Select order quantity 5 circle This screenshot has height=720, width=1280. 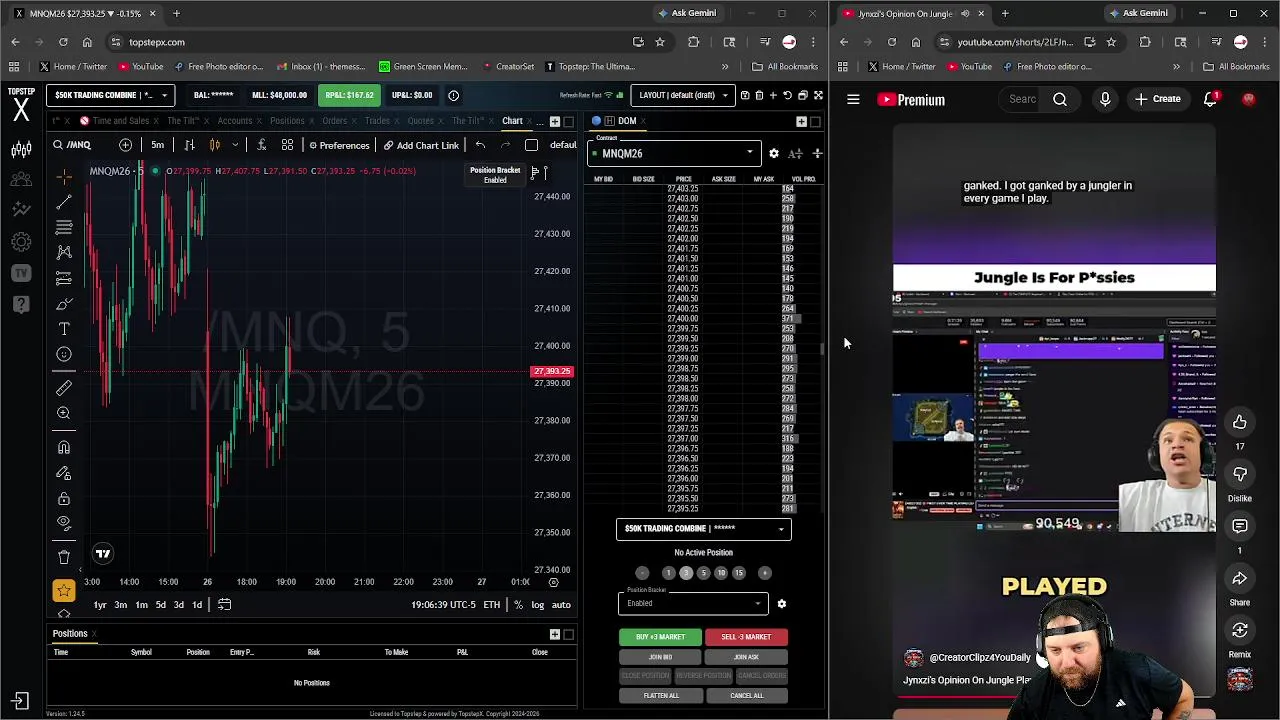703,573
